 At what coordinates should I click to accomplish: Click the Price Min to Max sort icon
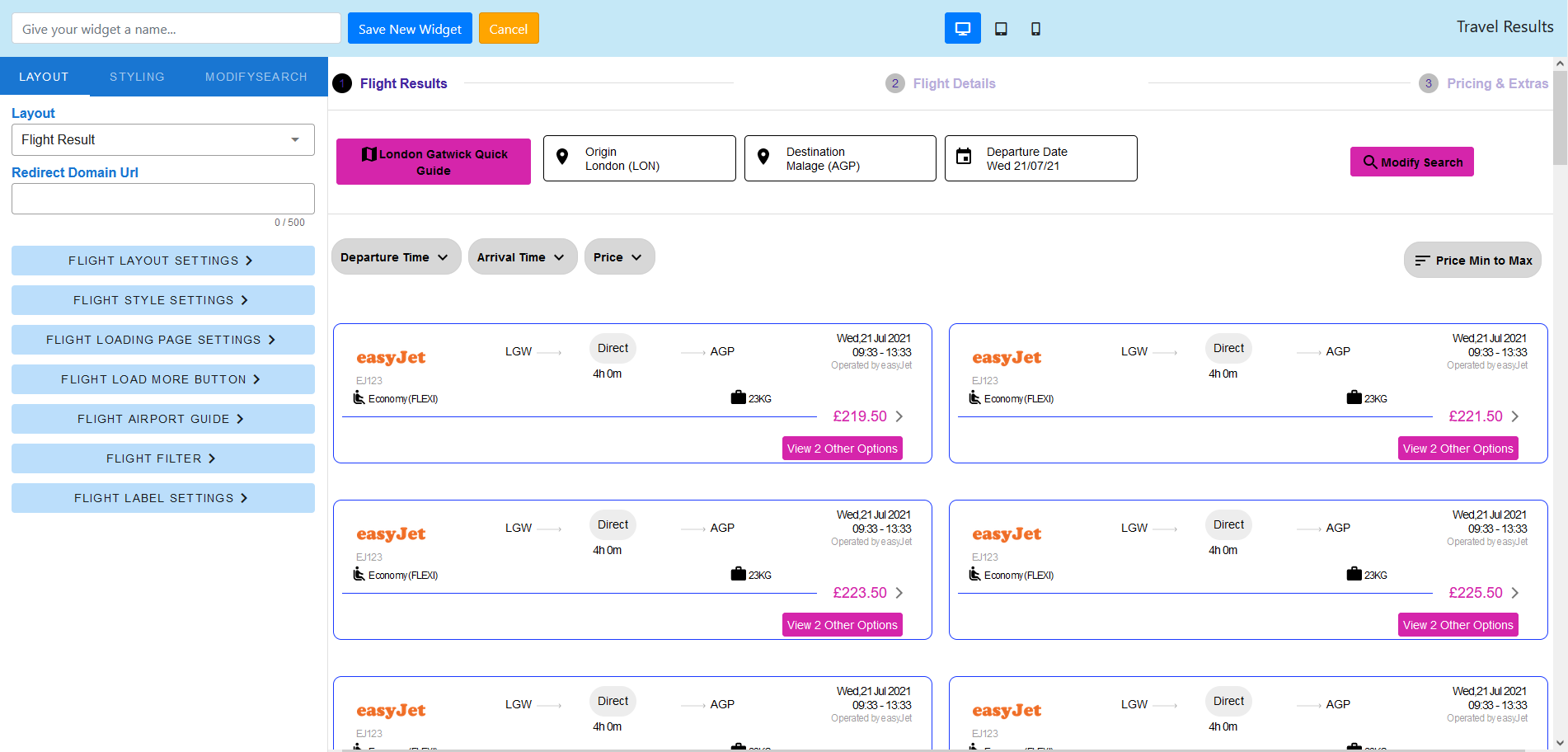1422,261
